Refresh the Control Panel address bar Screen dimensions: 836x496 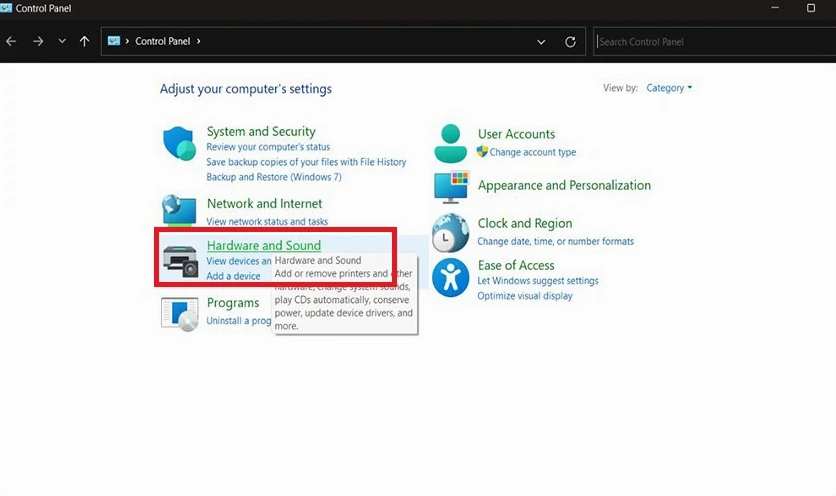pos(570,42)
